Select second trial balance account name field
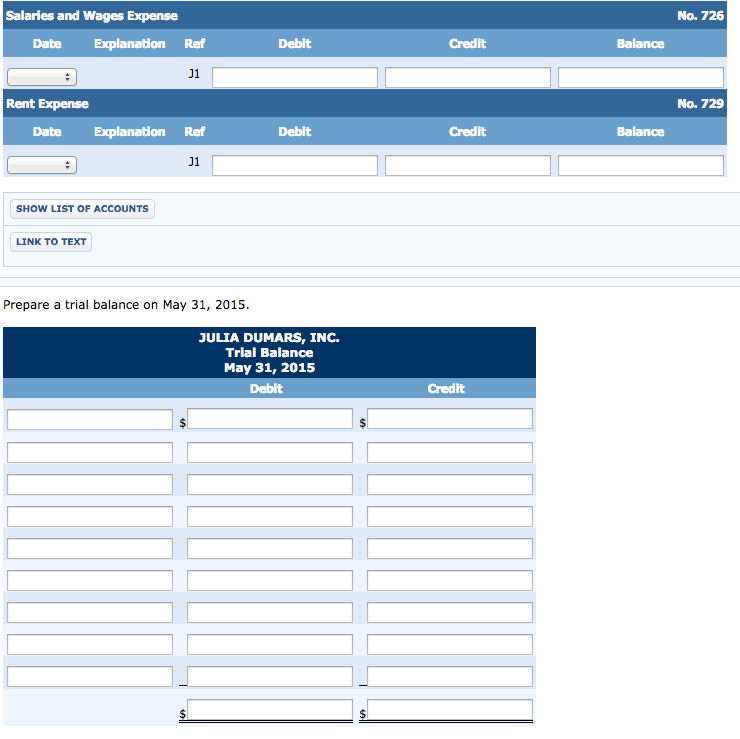This screenshot has height=739, width=740. tap(90, 453)
